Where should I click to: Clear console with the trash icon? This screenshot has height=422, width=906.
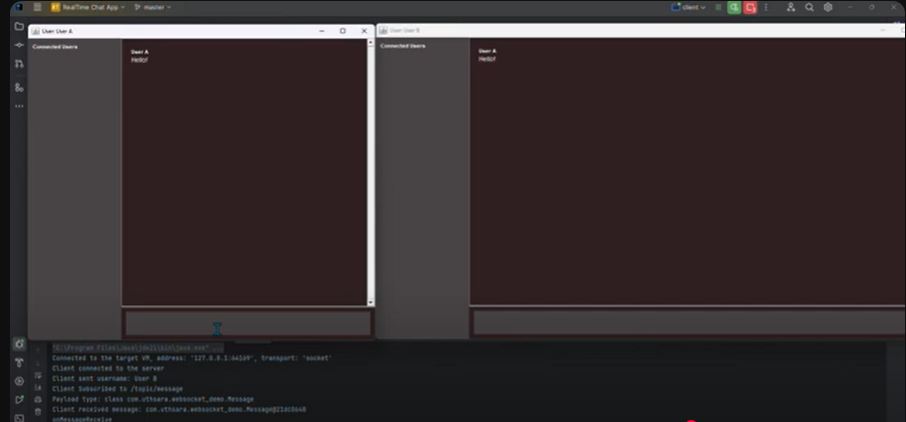click(38, 412)
